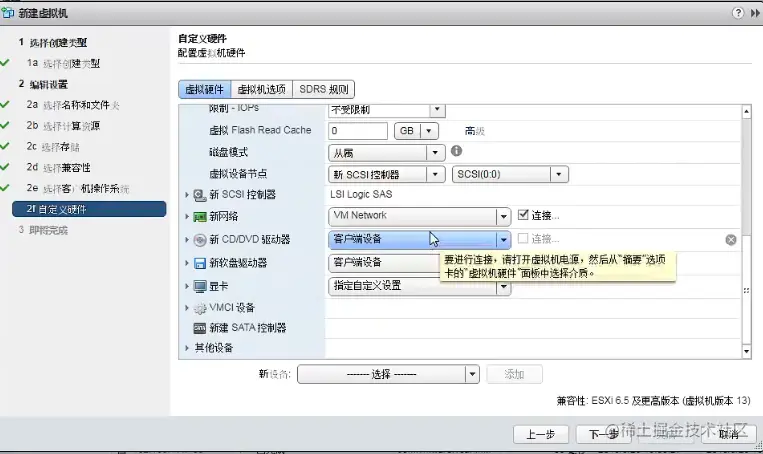
Task: Go to step 2b select compute resource
Action: [x=63, y=126]
